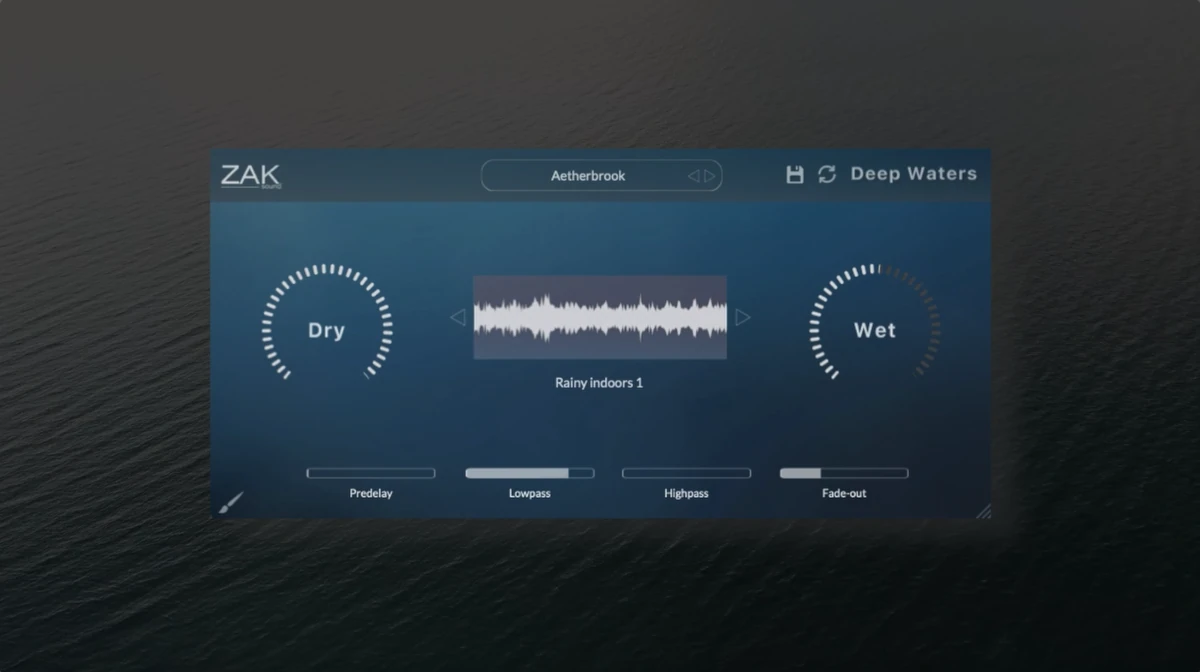The height and width of the screenshot is (672, 1200).
Task: Click the Fade-out label
Action: 843,492
